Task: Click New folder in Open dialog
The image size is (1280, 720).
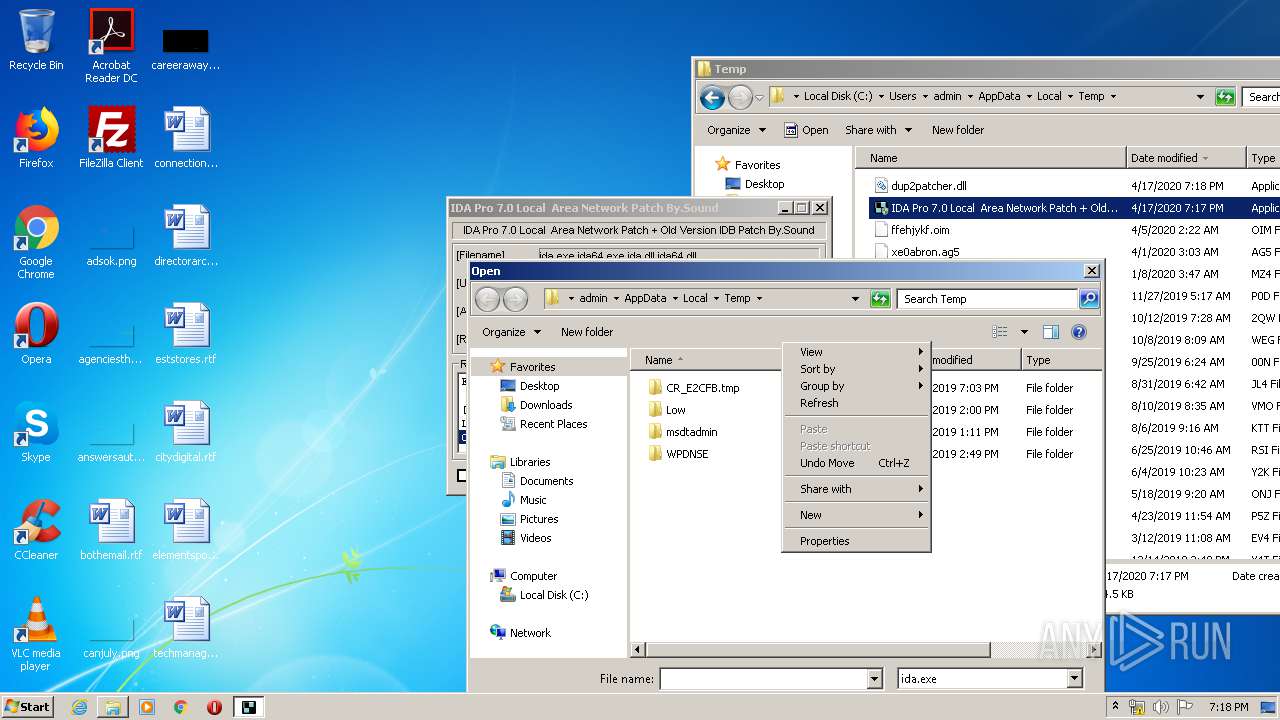Action: tap(587, 332)
